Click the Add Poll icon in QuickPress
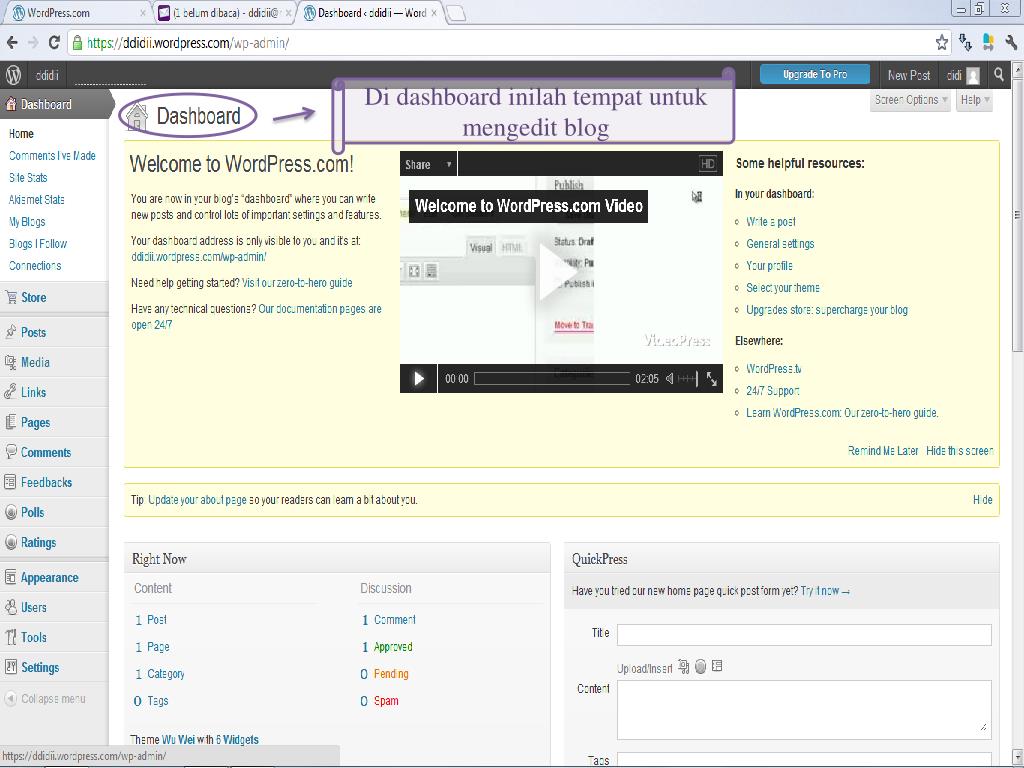Image resolution: width=1024 pixels, height=768 pixels. tap(701, 667)
